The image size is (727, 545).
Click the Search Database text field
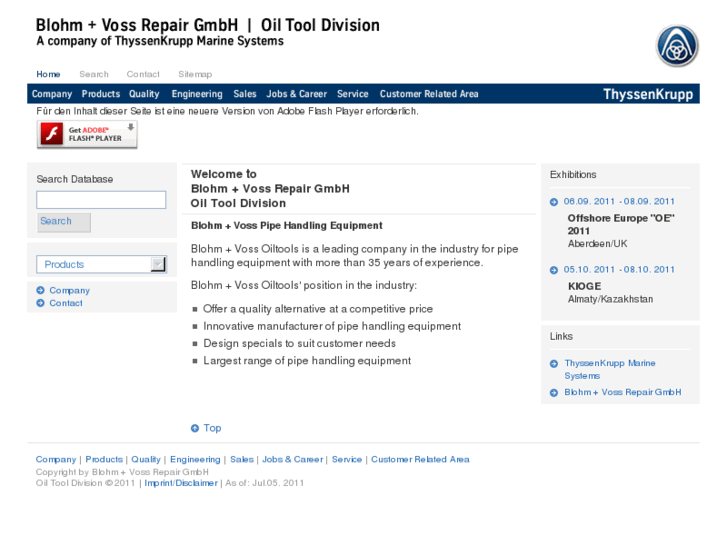point(101,200)
